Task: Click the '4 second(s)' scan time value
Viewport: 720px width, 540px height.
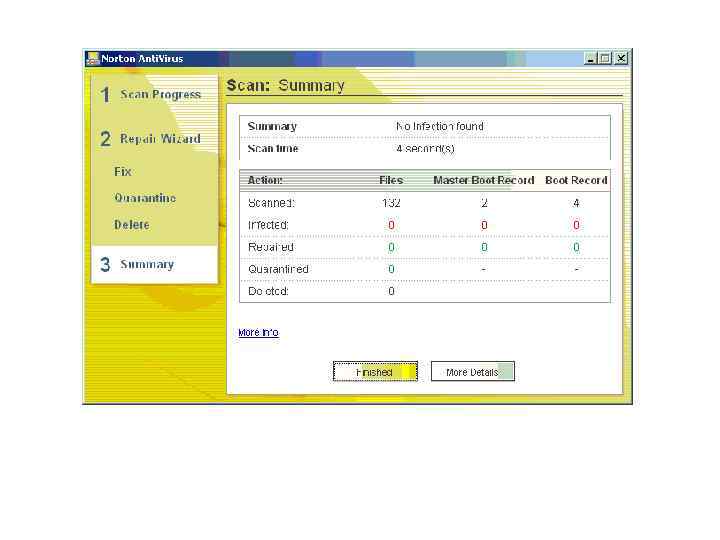Action: tap(425, 149)
